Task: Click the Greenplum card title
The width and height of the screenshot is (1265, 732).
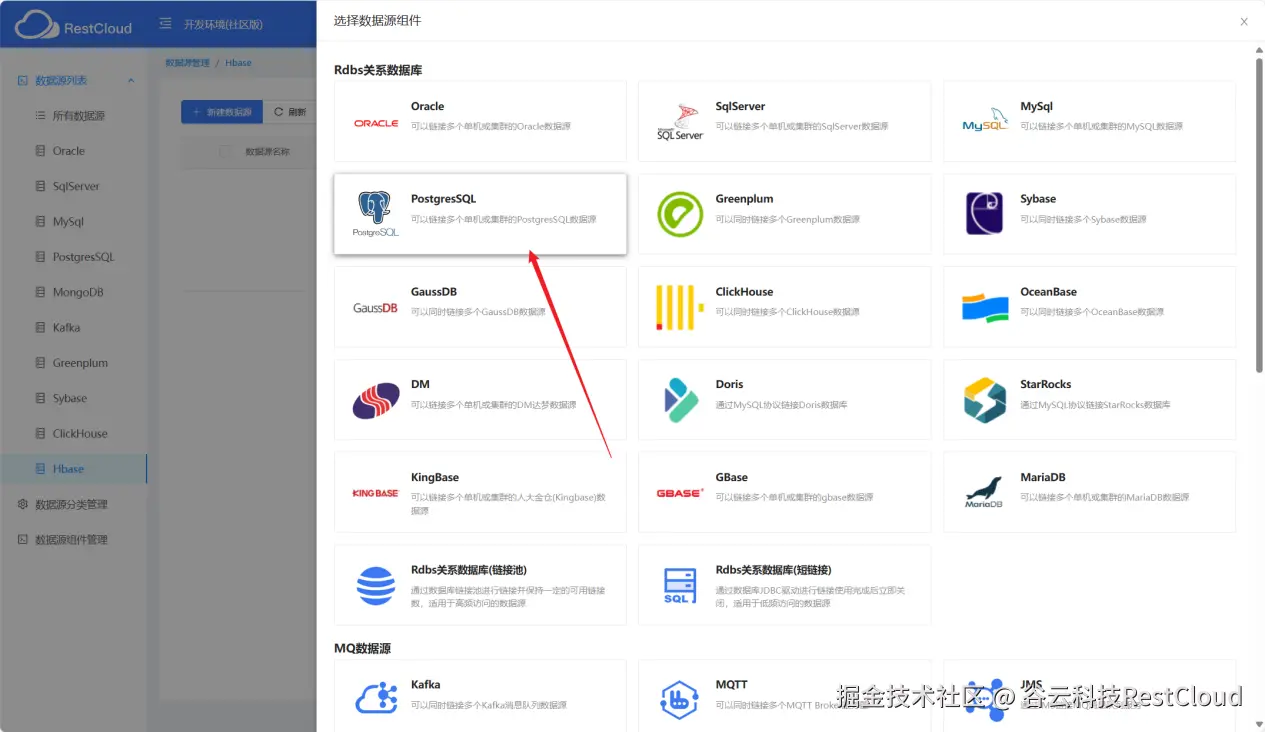Action: pyautogui.click(x=744, y=199)
